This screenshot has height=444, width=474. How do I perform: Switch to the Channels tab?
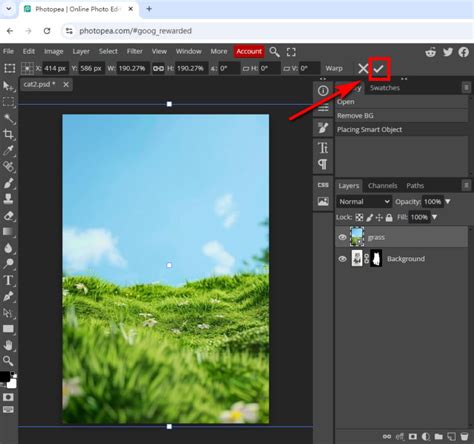click(x=382, y=186)
